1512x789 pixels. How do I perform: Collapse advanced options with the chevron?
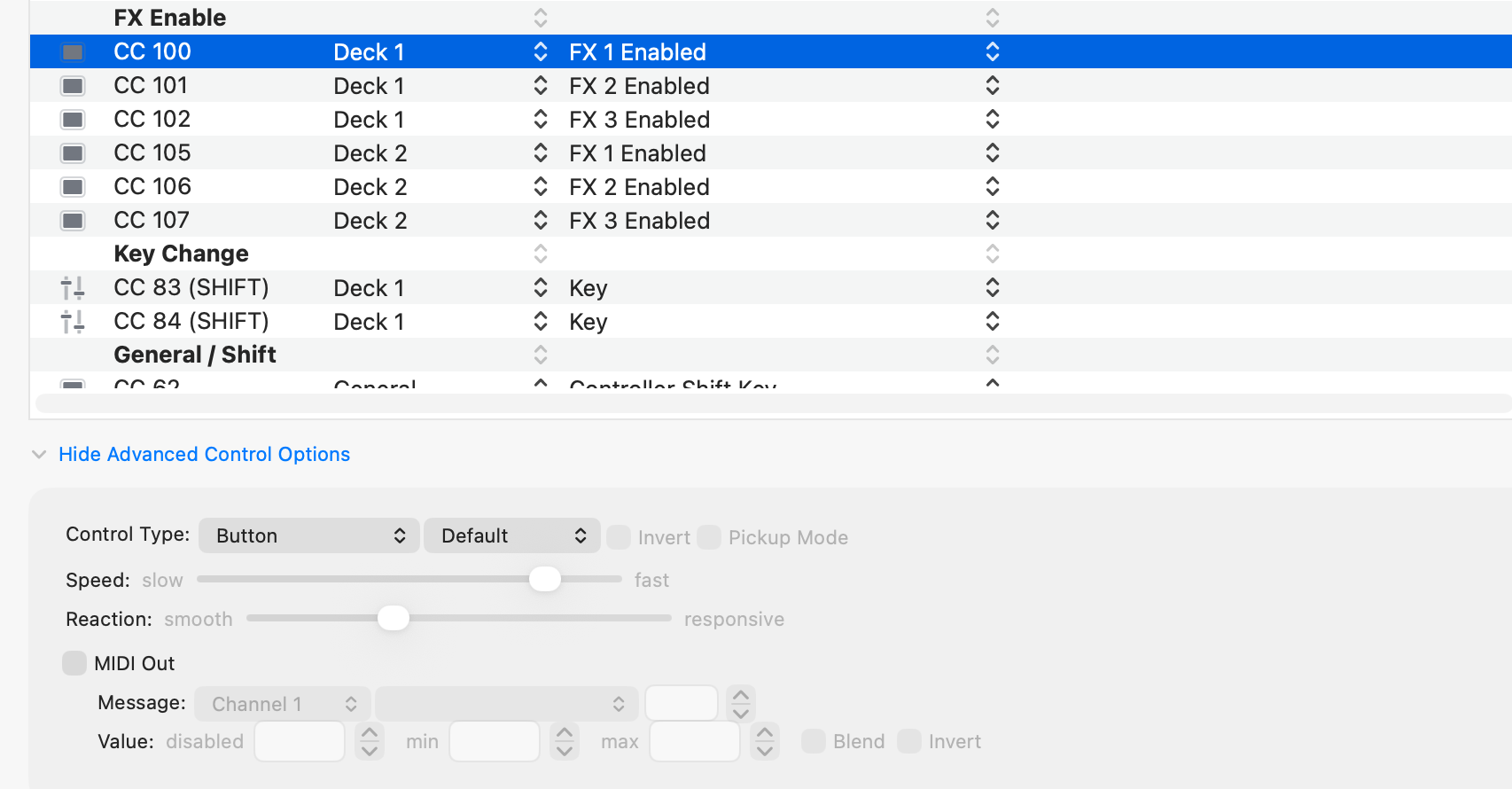[39, 454]
